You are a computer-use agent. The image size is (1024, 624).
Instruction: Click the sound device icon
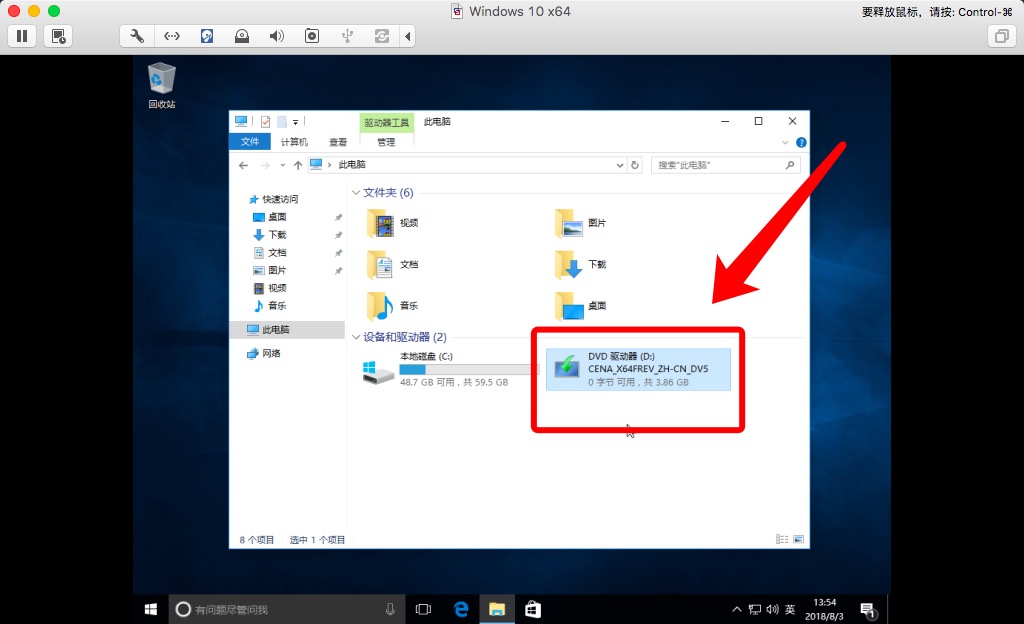point(277,36)
